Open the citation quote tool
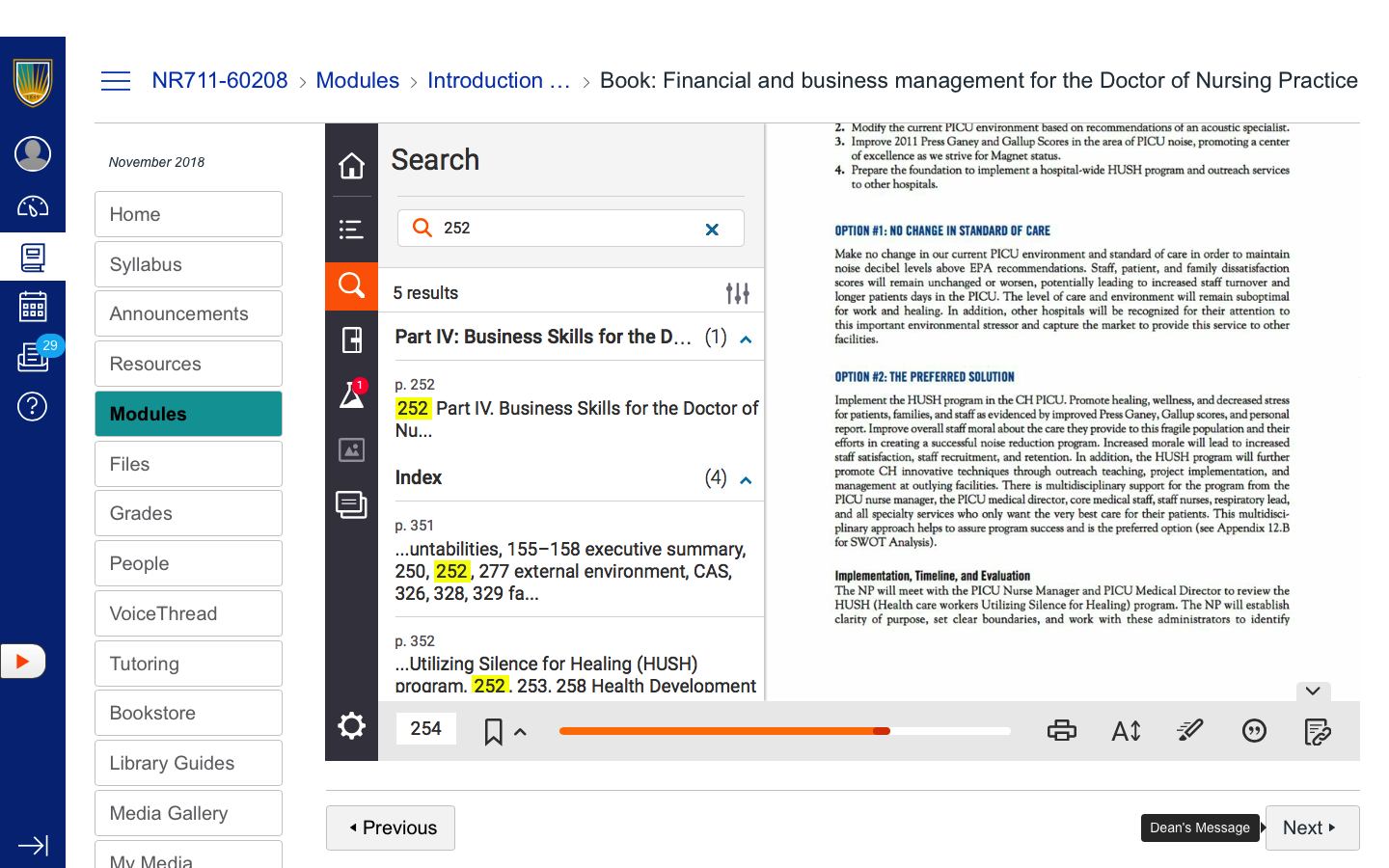 pos(1254,731)
